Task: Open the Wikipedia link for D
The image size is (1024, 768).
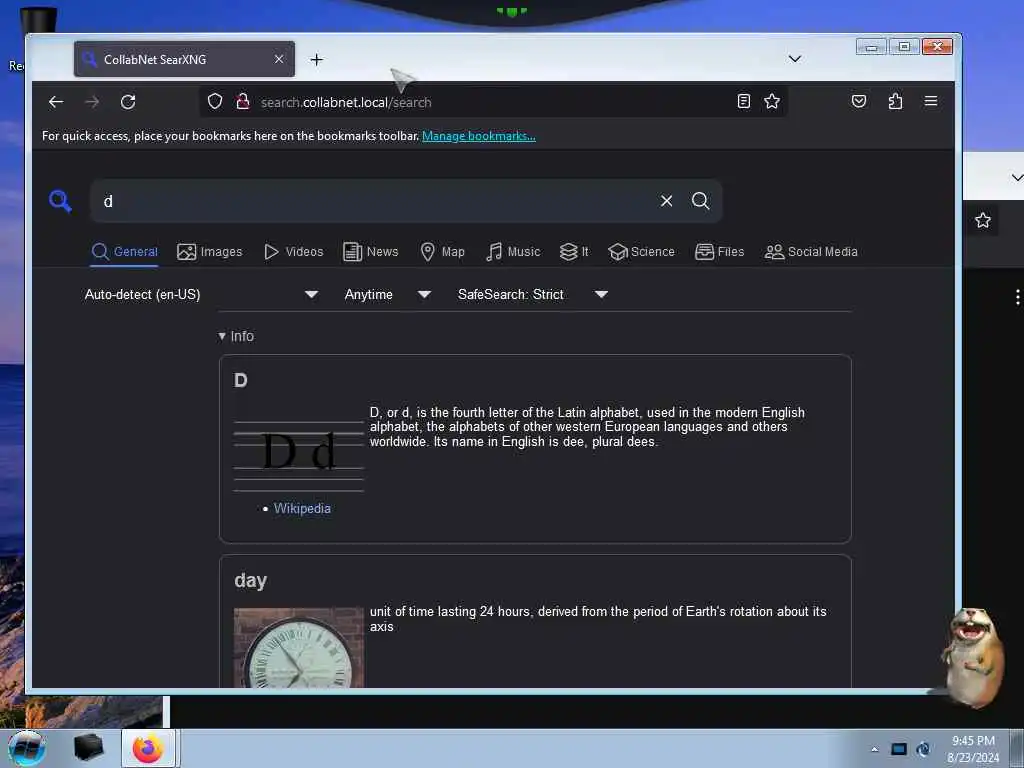Action: pos(302,509)
